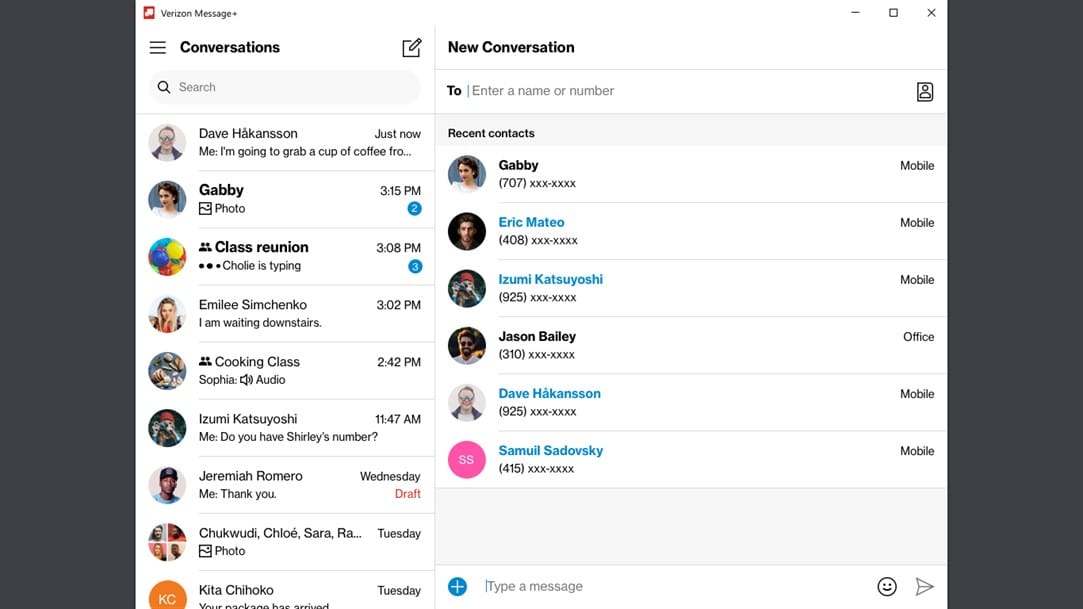Open Jeremiah Romero's draft conversation

click(x=285, y=485)
